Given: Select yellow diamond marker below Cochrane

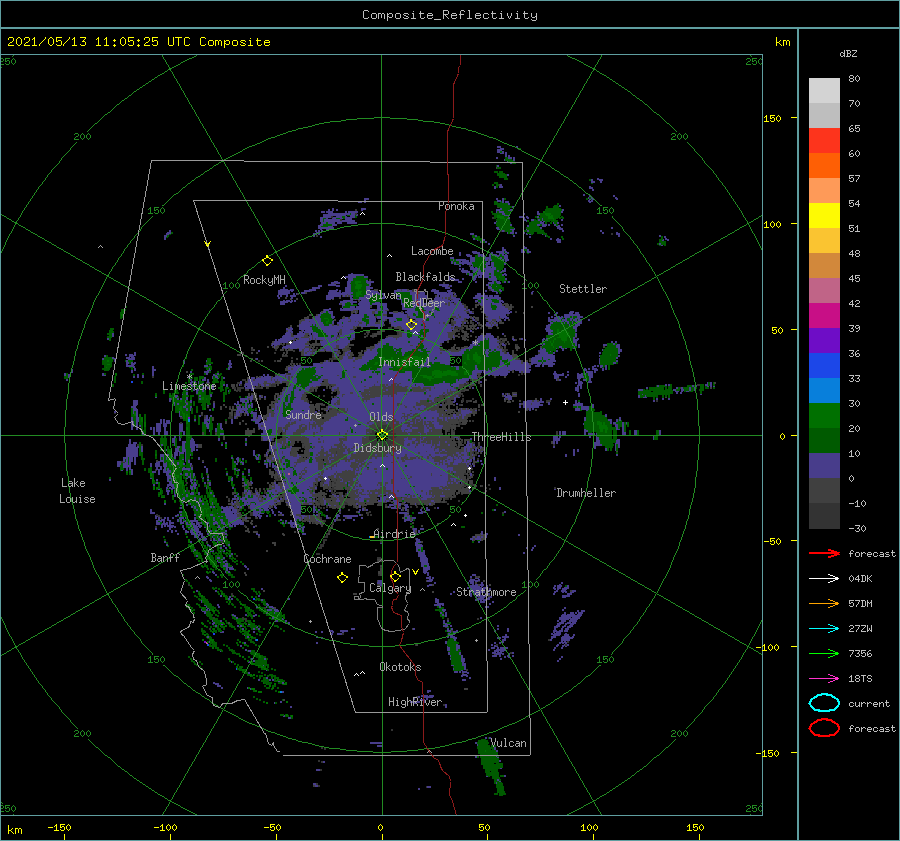Looking at the screenshot, I should pyautogui.click(x=342, y=578).
